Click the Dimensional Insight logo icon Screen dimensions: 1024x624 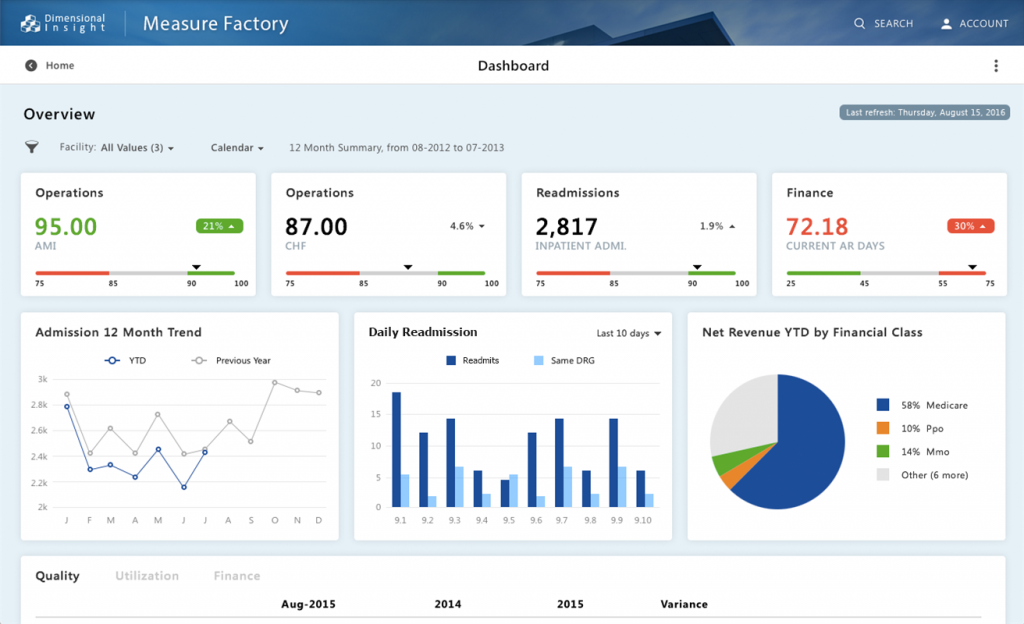30,23
